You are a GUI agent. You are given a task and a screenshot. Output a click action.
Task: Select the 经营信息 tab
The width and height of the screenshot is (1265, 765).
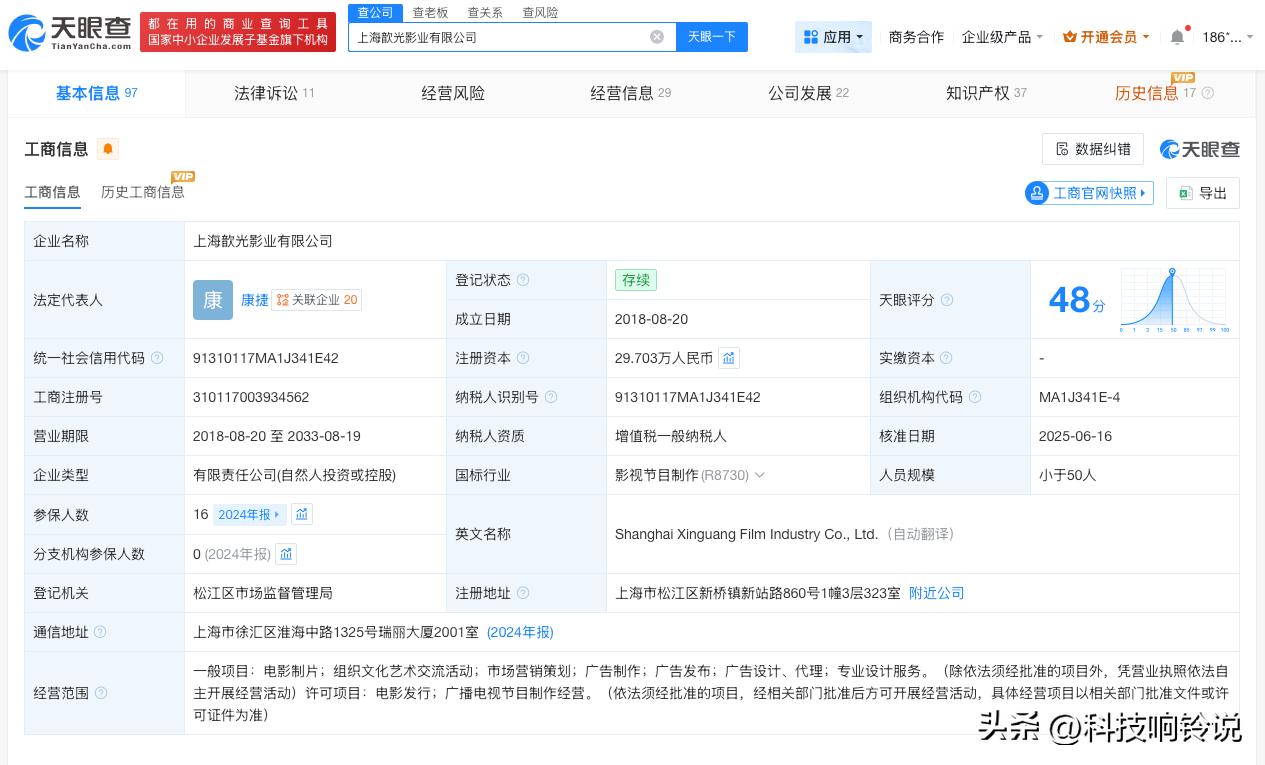[x=630, y=93]
